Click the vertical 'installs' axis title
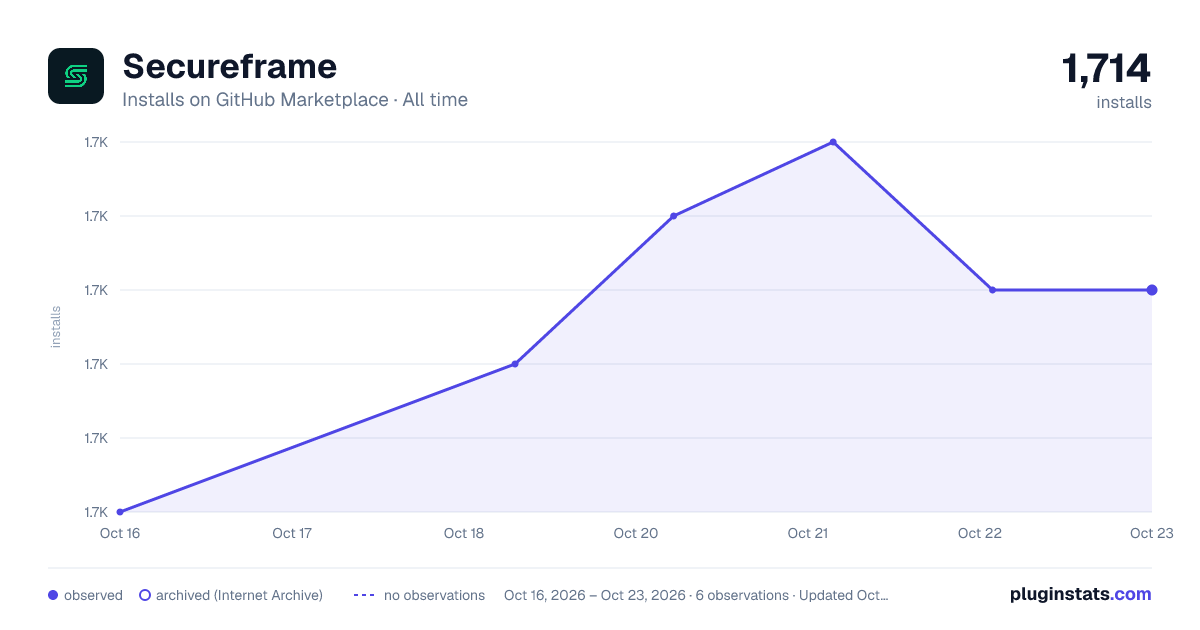The image size is (1200, 630). [56, 327]
